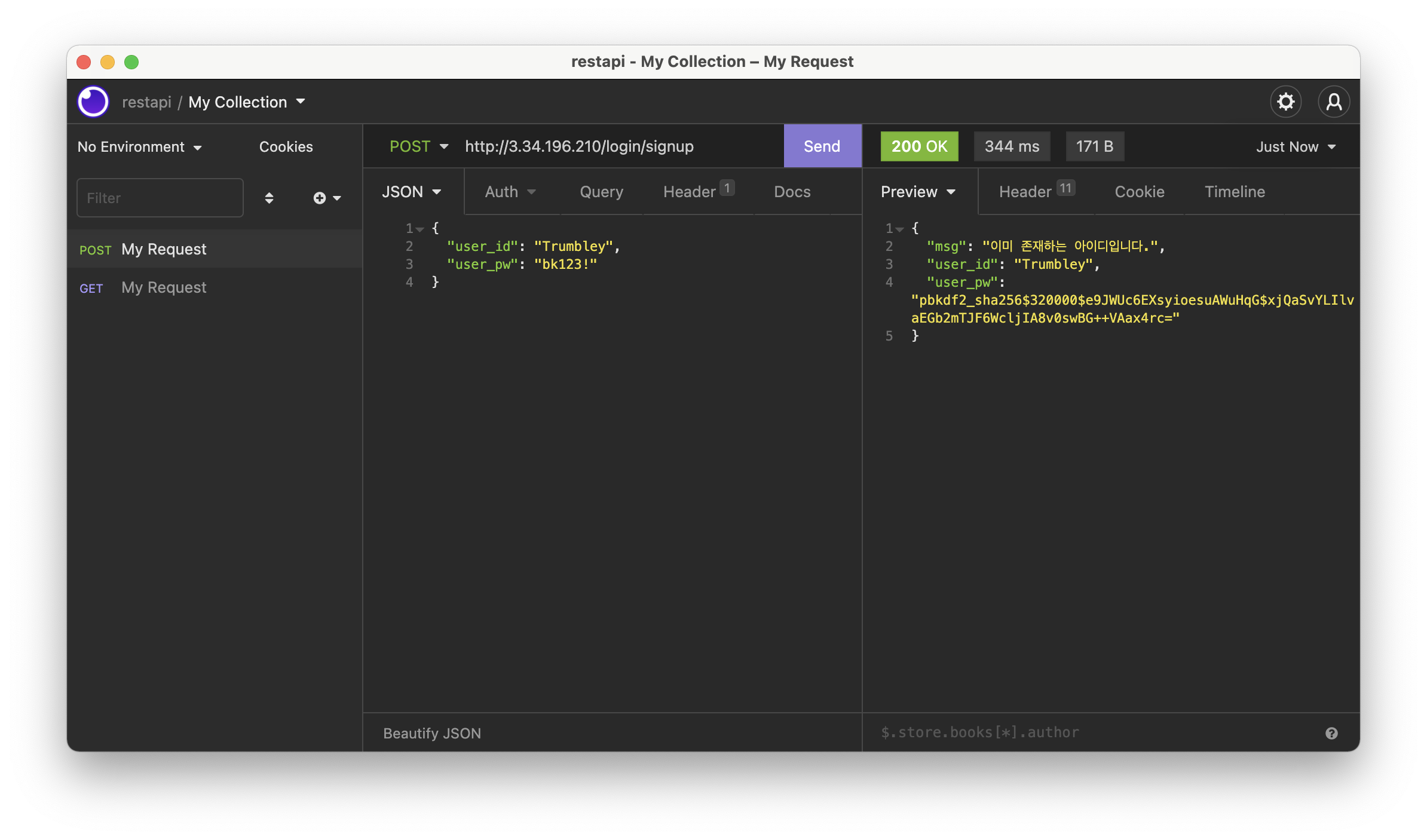Screen dimensions: 1427x840
Task: Open the Just Now response history dropdown
Action: 1296,147
